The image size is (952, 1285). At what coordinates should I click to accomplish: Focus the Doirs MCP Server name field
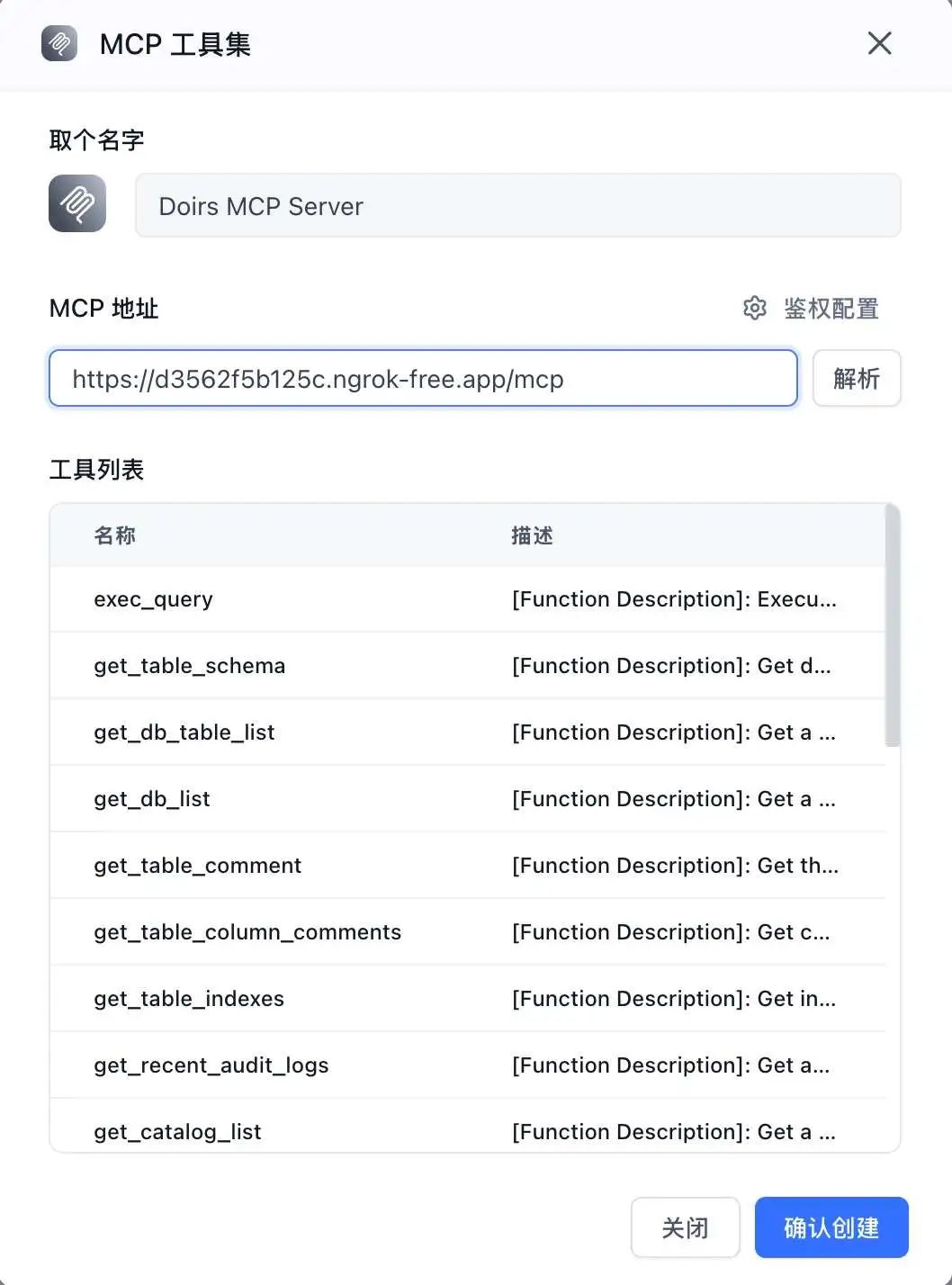pos(518,206)
